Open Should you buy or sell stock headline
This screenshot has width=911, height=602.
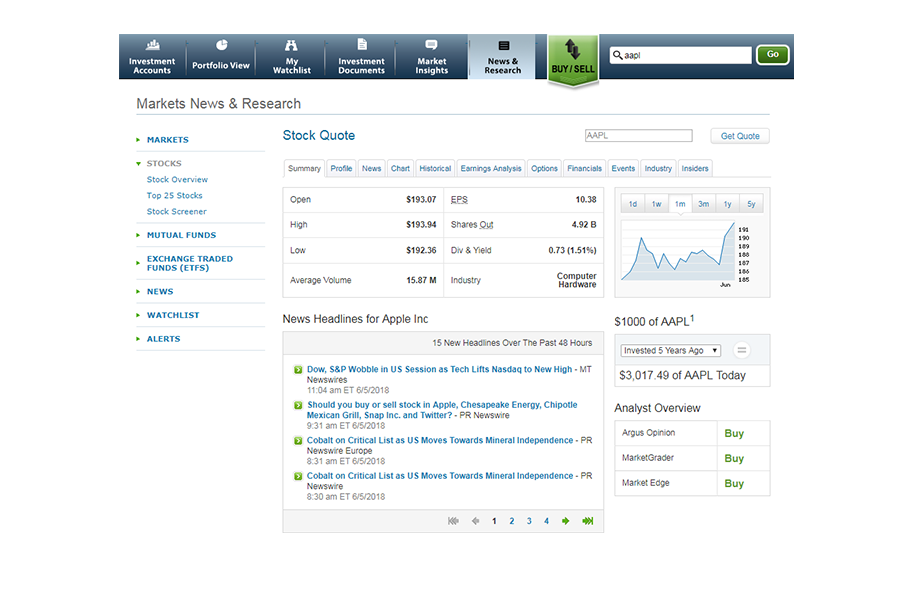pyautogui.click(x=442, y=410)
